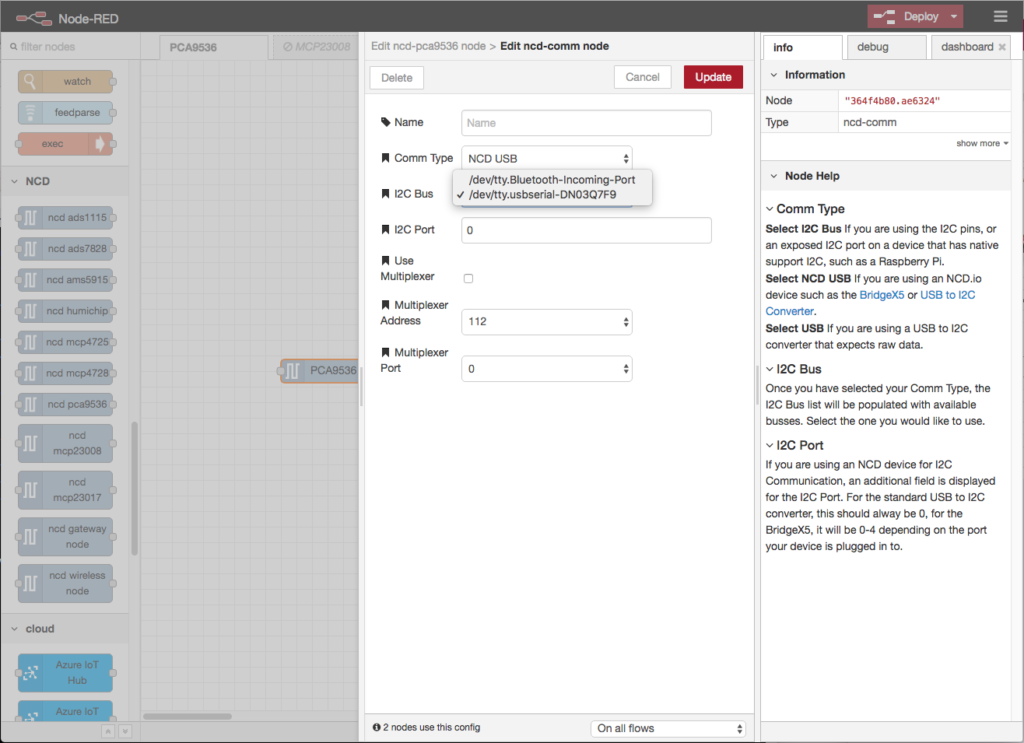The width and height of the screenshot is (1024, 743).
Task: Click the PCA9536 node on canvas
Action: click(320, 371)
